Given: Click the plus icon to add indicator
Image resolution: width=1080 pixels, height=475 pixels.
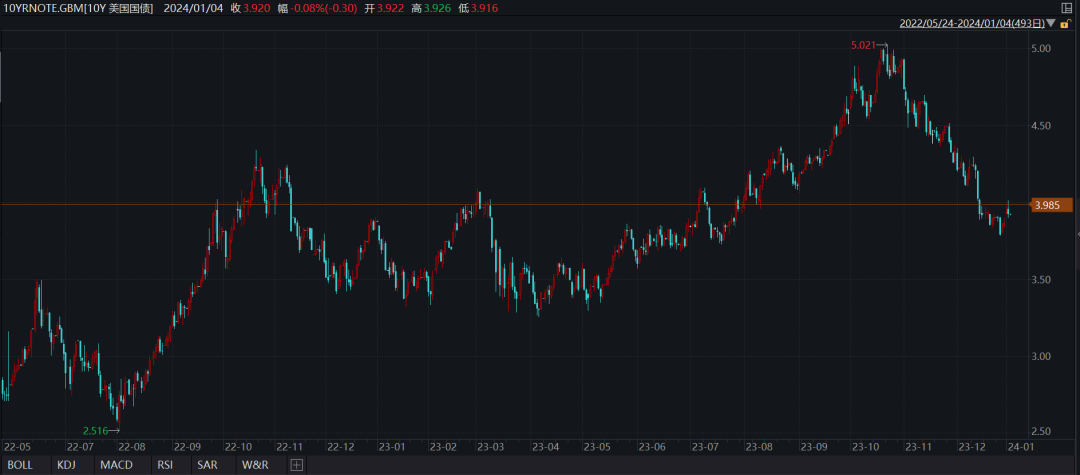Looking at the screenshot, I should click(296, 465).
